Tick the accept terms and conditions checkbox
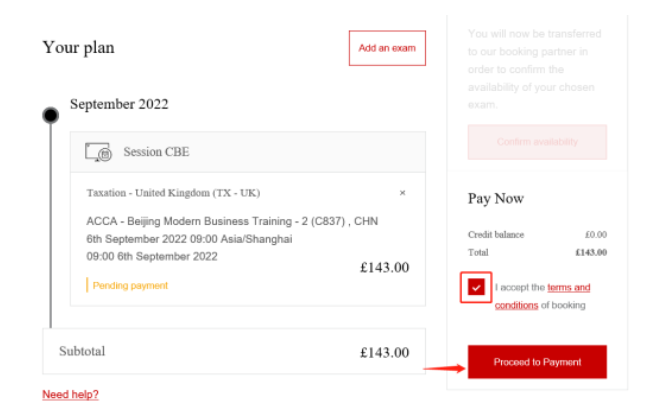Viewport: 668px width, 409px height. [477, 287]
